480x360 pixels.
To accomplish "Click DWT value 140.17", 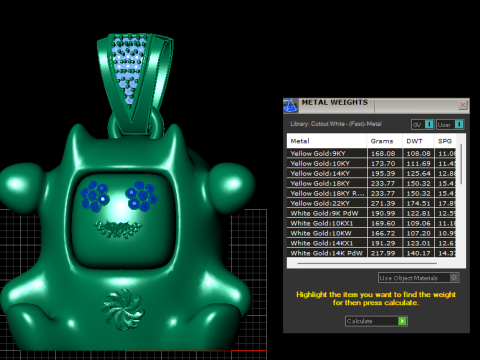I will pos(418,253).
